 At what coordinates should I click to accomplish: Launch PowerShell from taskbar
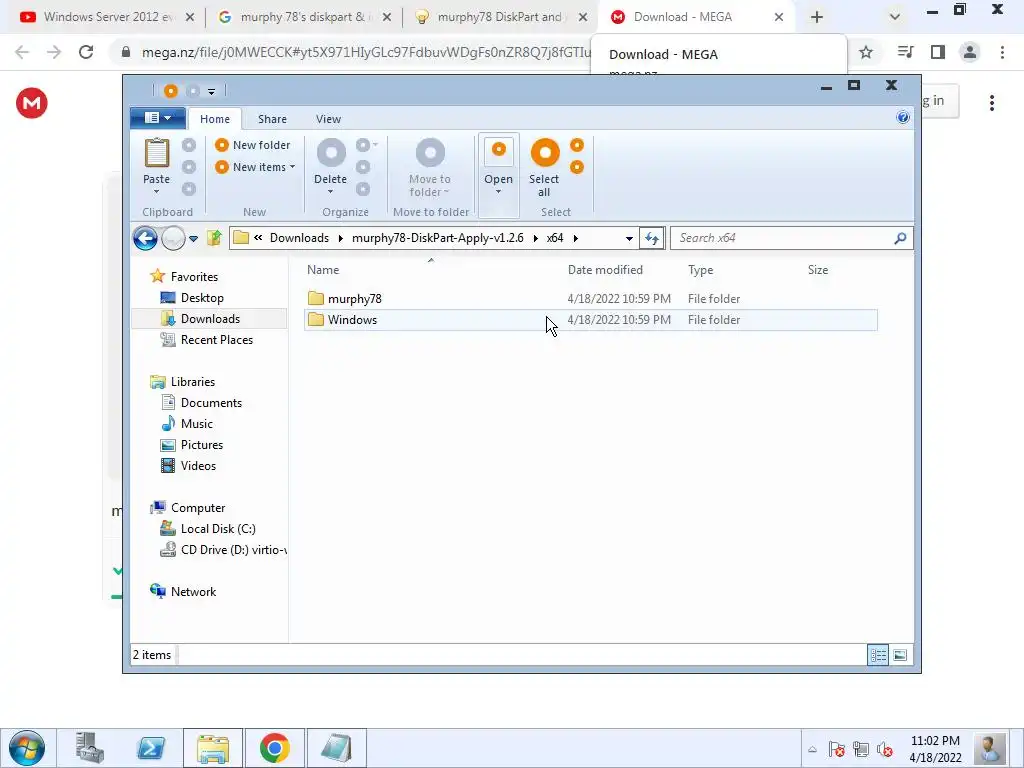coord(151,748)
